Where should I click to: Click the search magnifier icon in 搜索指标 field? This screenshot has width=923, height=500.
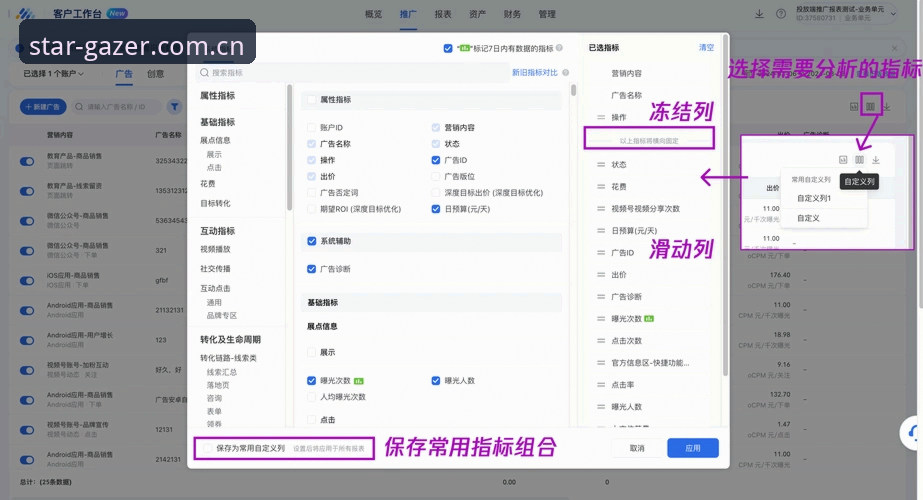(204, 72)
